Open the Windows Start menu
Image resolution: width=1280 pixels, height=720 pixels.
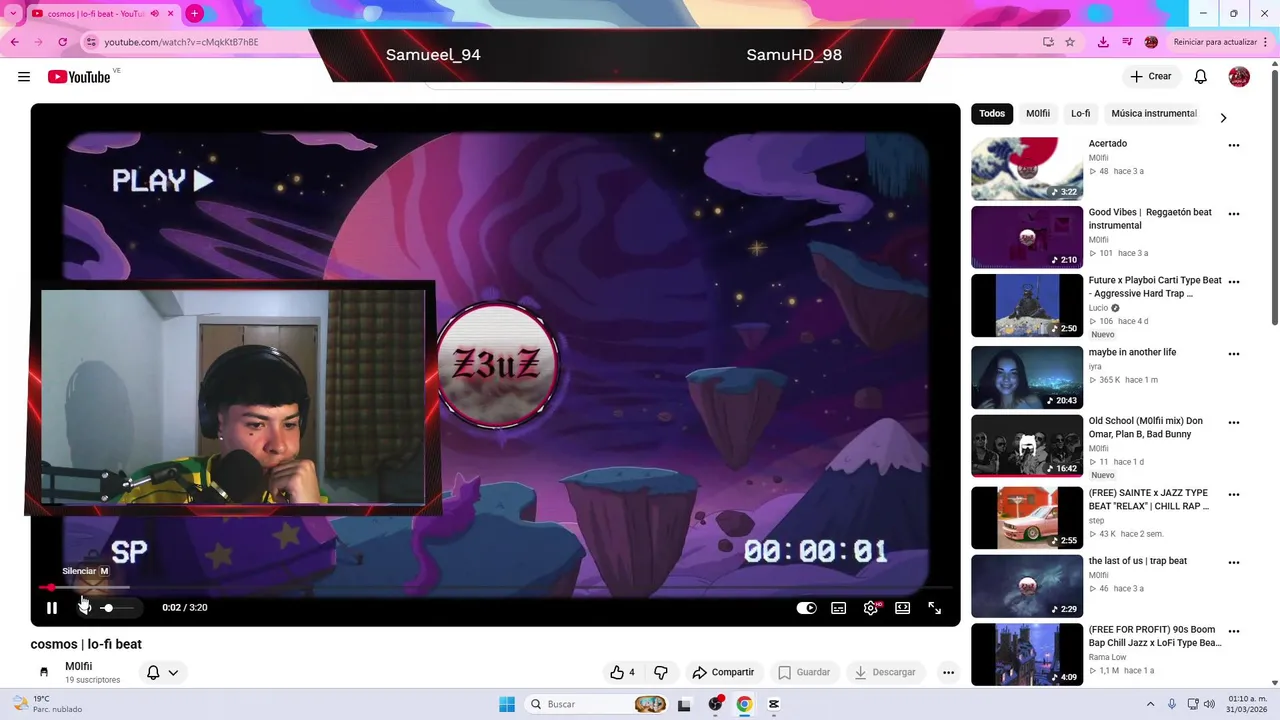point(507,704)
